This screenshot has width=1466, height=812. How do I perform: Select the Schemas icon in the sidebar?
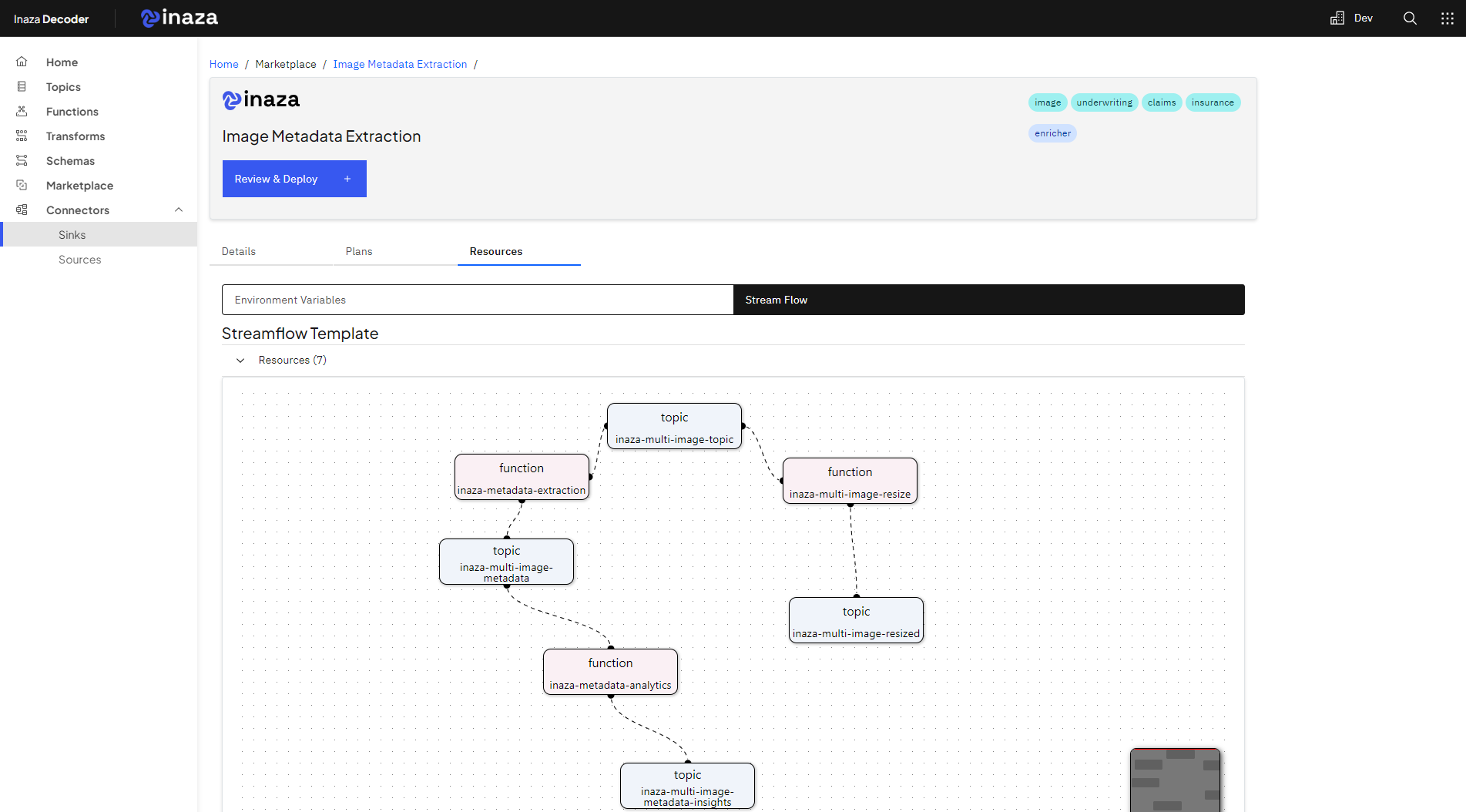22,160
